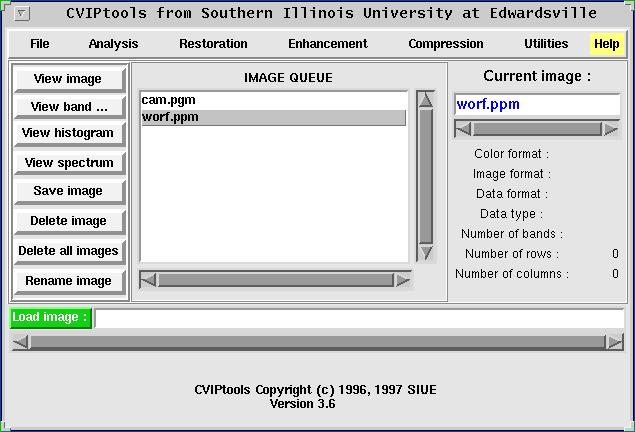Image resolution: width=635 pixels, height=432 pixels.
Task: Click the View image button
Action: [x=68, y=79]
